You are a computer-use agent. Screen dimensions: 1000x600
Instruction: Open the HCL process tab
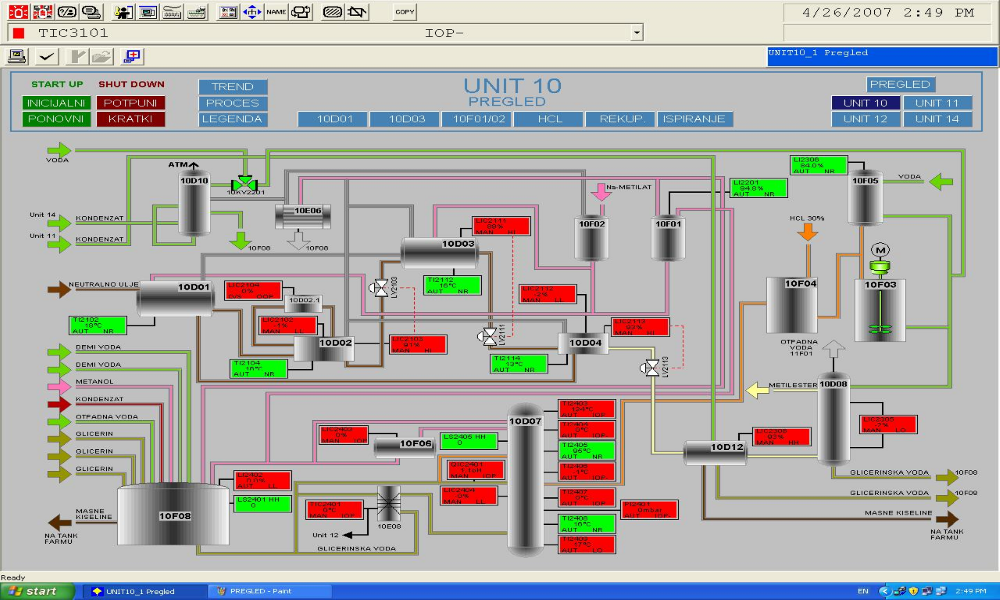(549, 119)
